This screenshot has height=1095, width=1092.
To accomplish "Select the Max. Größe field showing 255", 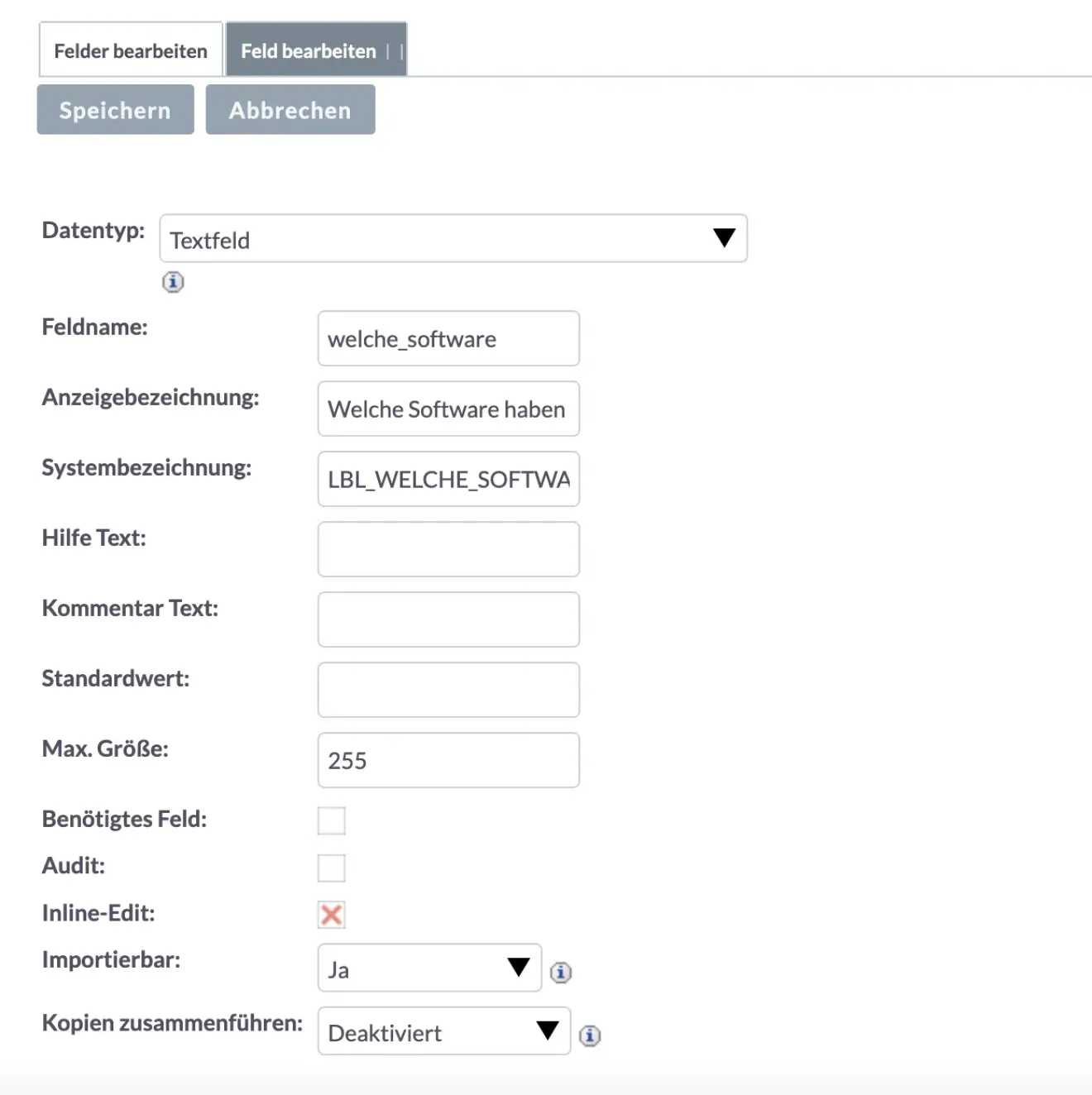I will click(448, 760).
